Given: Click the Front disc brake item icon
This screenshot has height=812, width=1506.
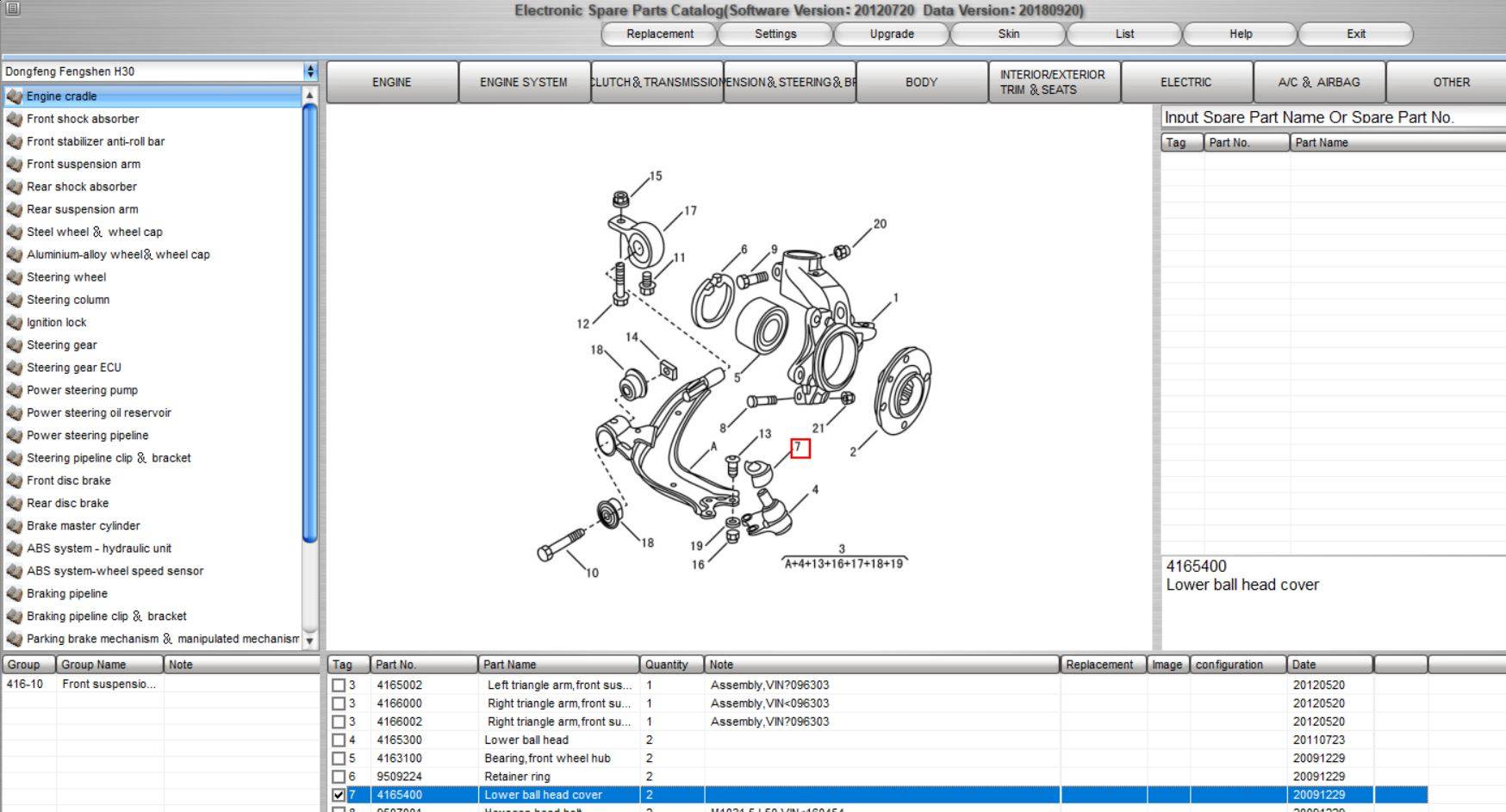Looking at the screenshot, I should click(x=14, y=480).
